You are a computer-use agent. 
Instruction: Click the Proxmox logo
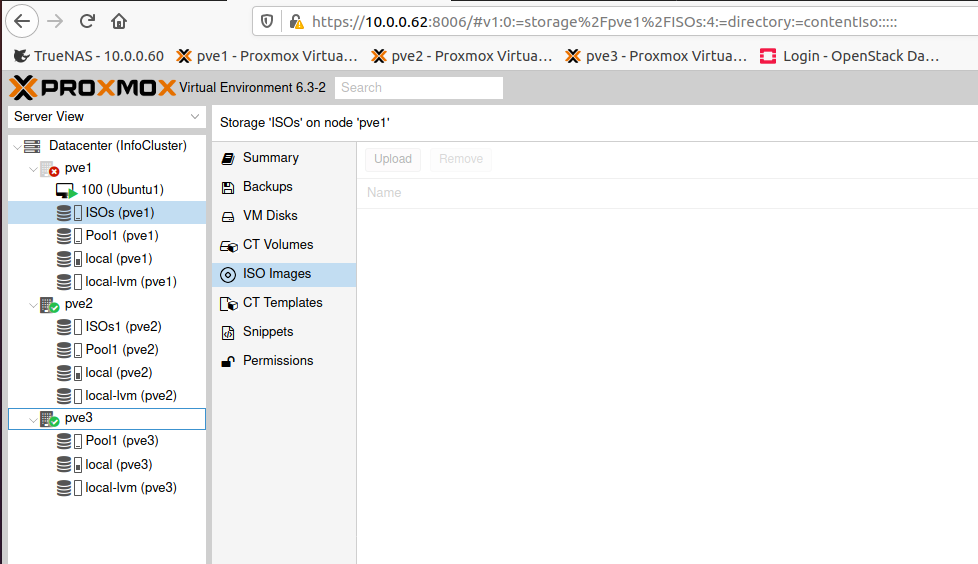tap(93, 87)
